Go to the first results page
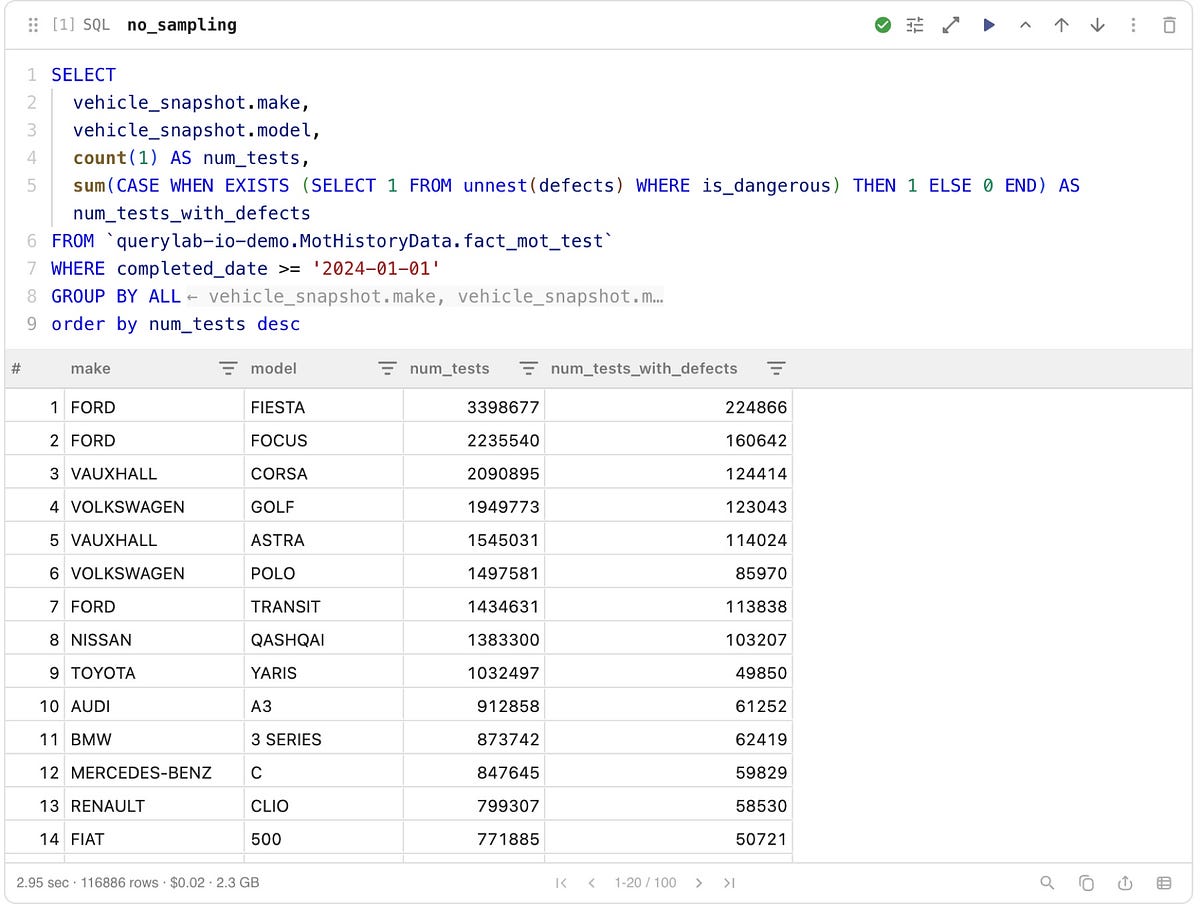Viewport: 1200px width, 908px height. (561, 883)
